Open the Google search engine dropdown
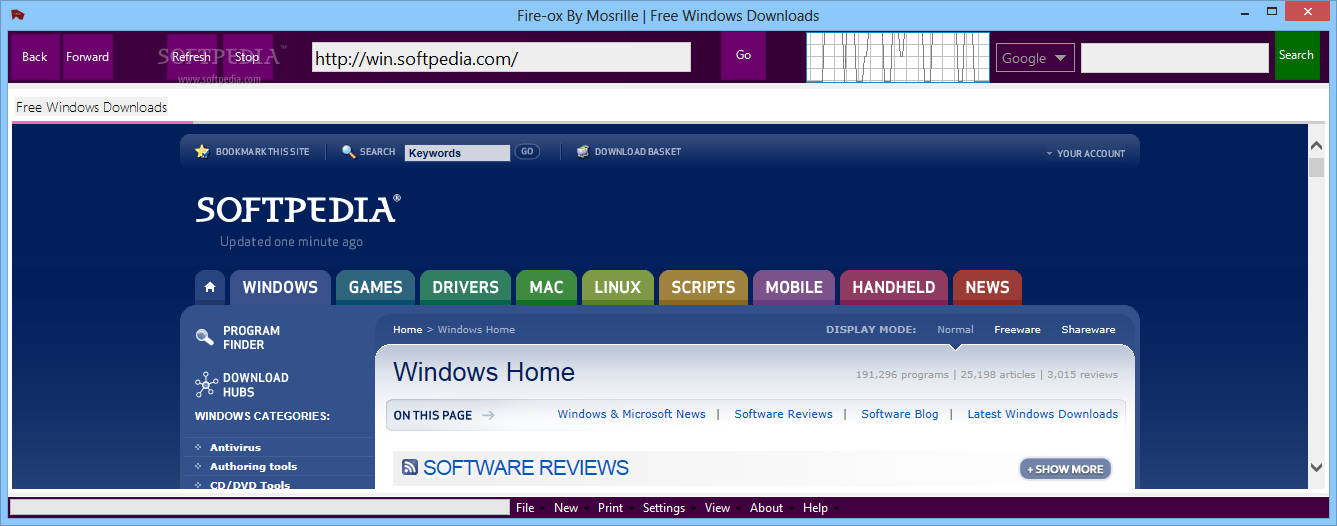This screenshot has width=1337, height=526. click(x=1035, y=58)
